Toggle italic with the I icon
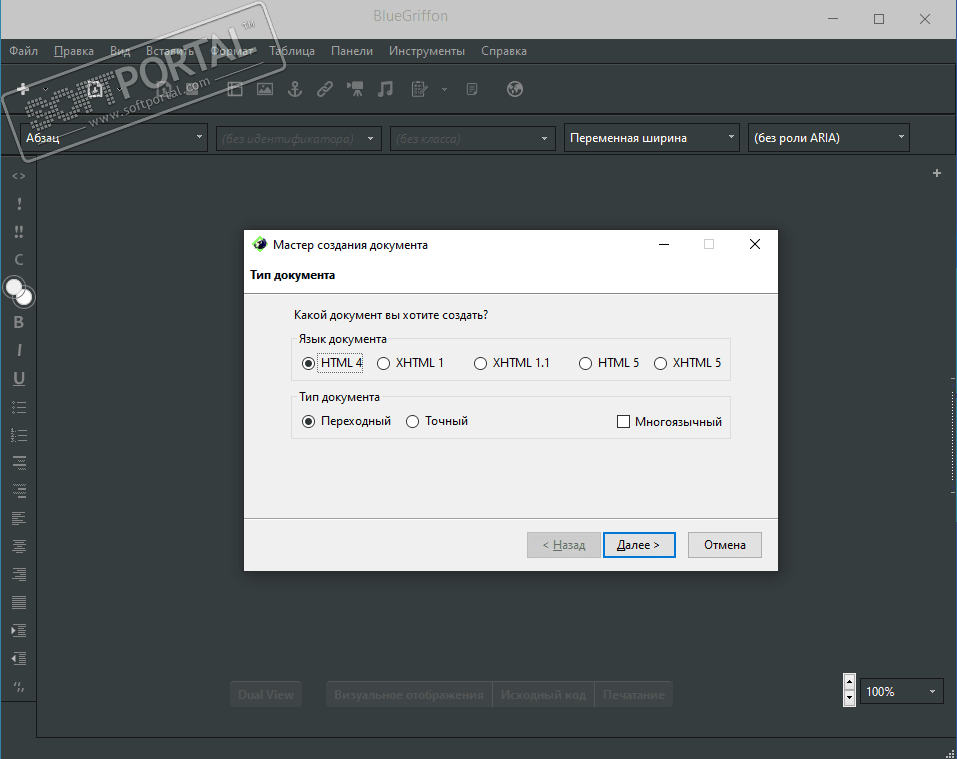Viewport: 957px width, 759px height. click(x=19, y=350)
